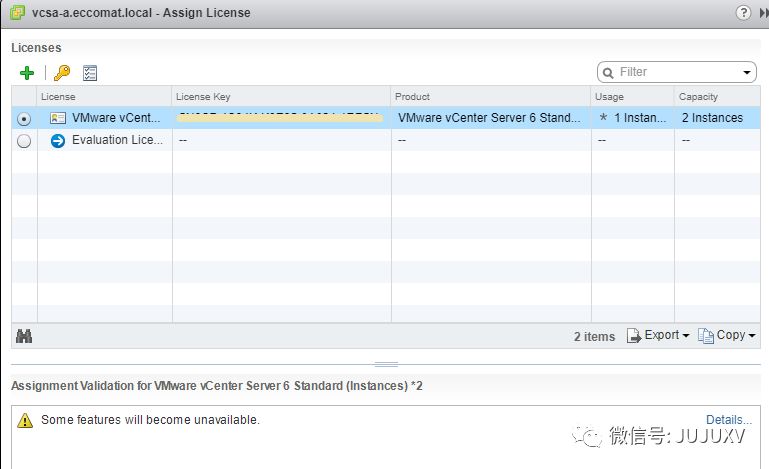The width and height of the screenshot is (769, 469).
Task: Click the masked license key cell
Action: [x=282, y=118]
